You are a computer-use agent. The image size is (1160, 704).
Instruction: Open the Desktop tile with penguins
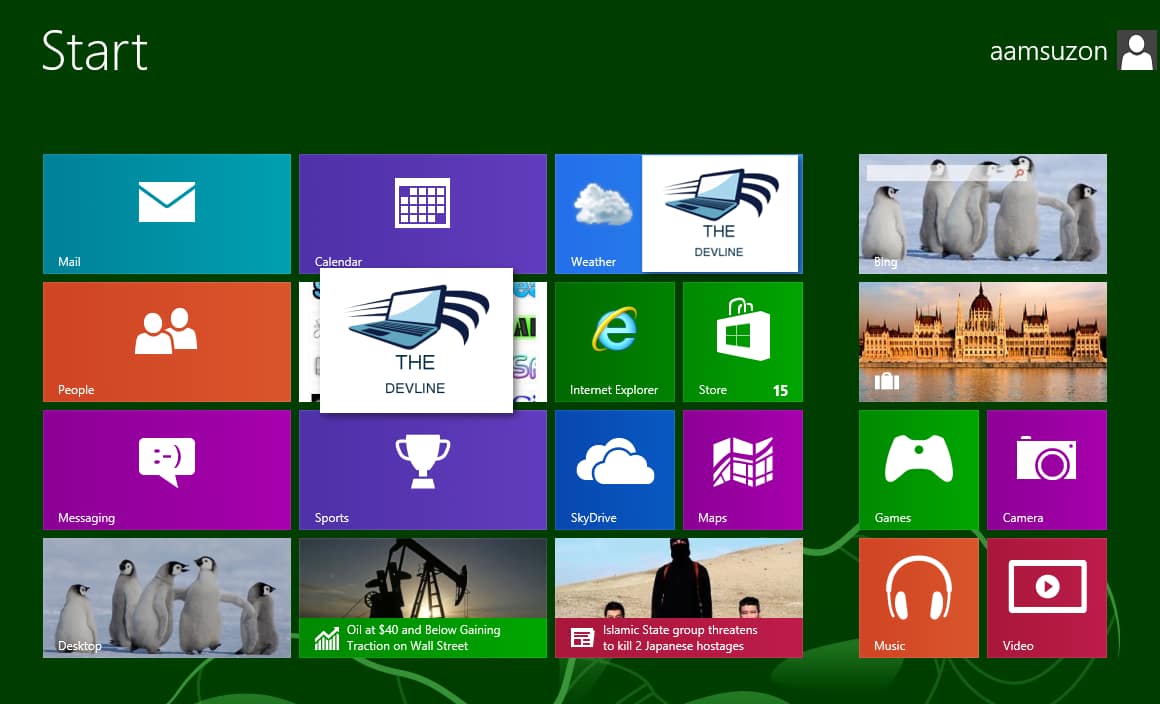click(166, 597)
